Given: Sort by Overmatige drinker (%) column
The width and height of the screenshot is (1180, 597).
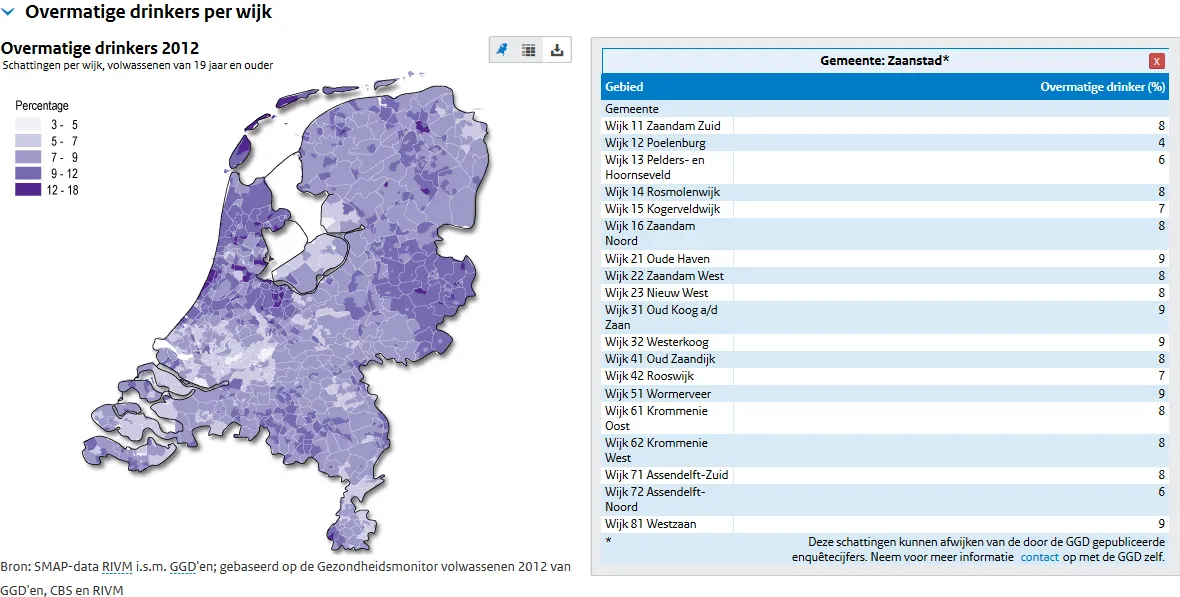Looking at the screenshot, I should point(1102,87).
